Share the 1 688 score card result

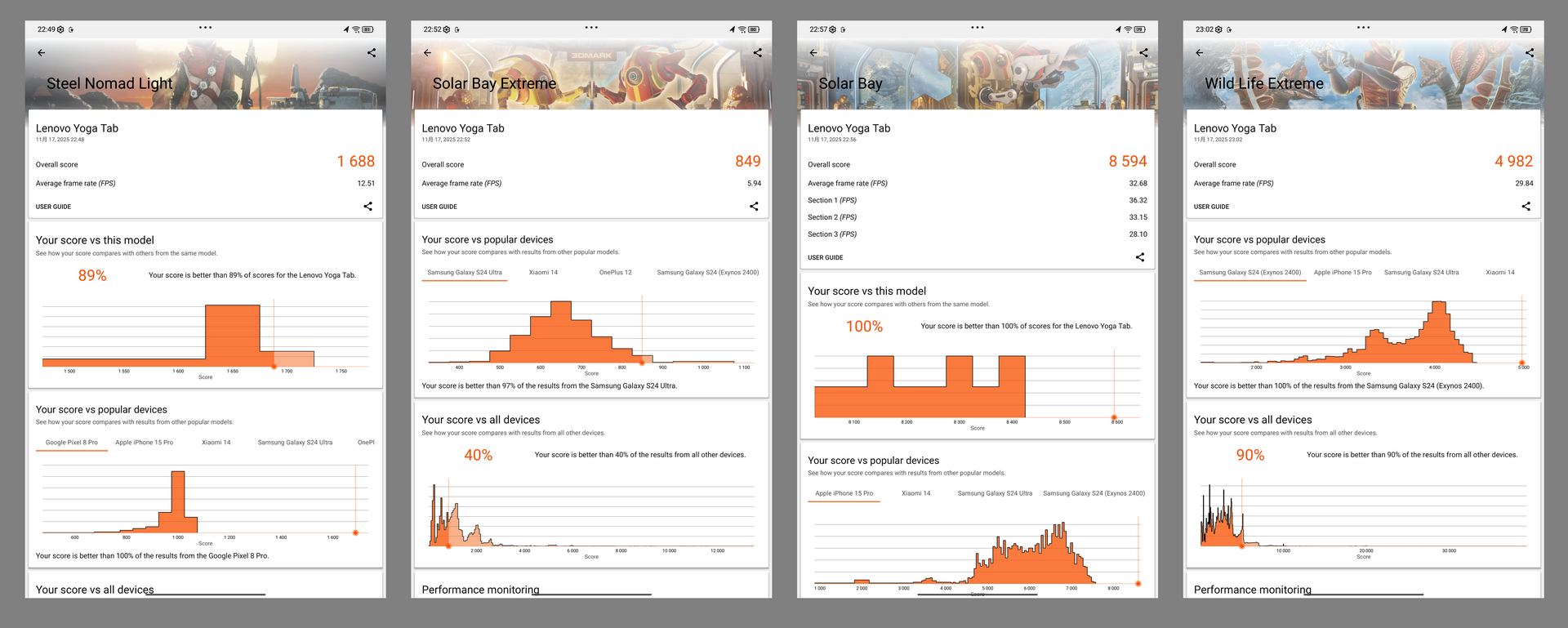pyautogui.click(x=367, y=207)
